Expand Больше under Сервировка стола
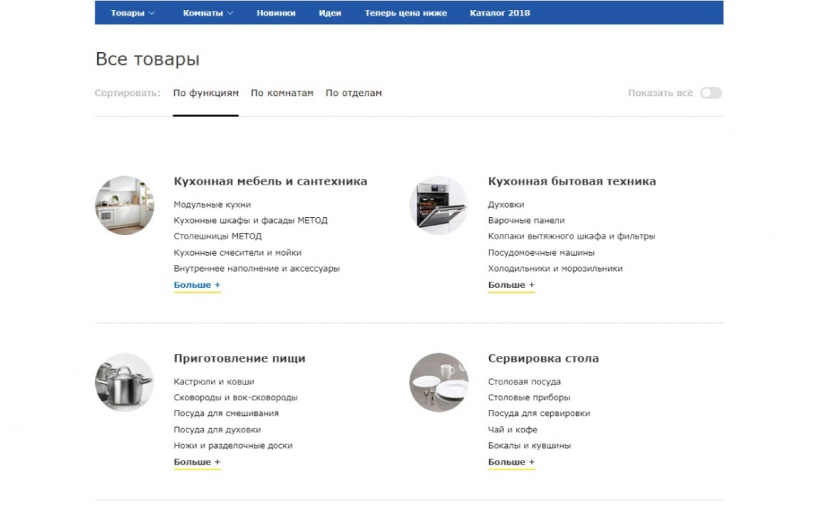The width and height of the screenshot is (824, 515). [x=511, y=462]
